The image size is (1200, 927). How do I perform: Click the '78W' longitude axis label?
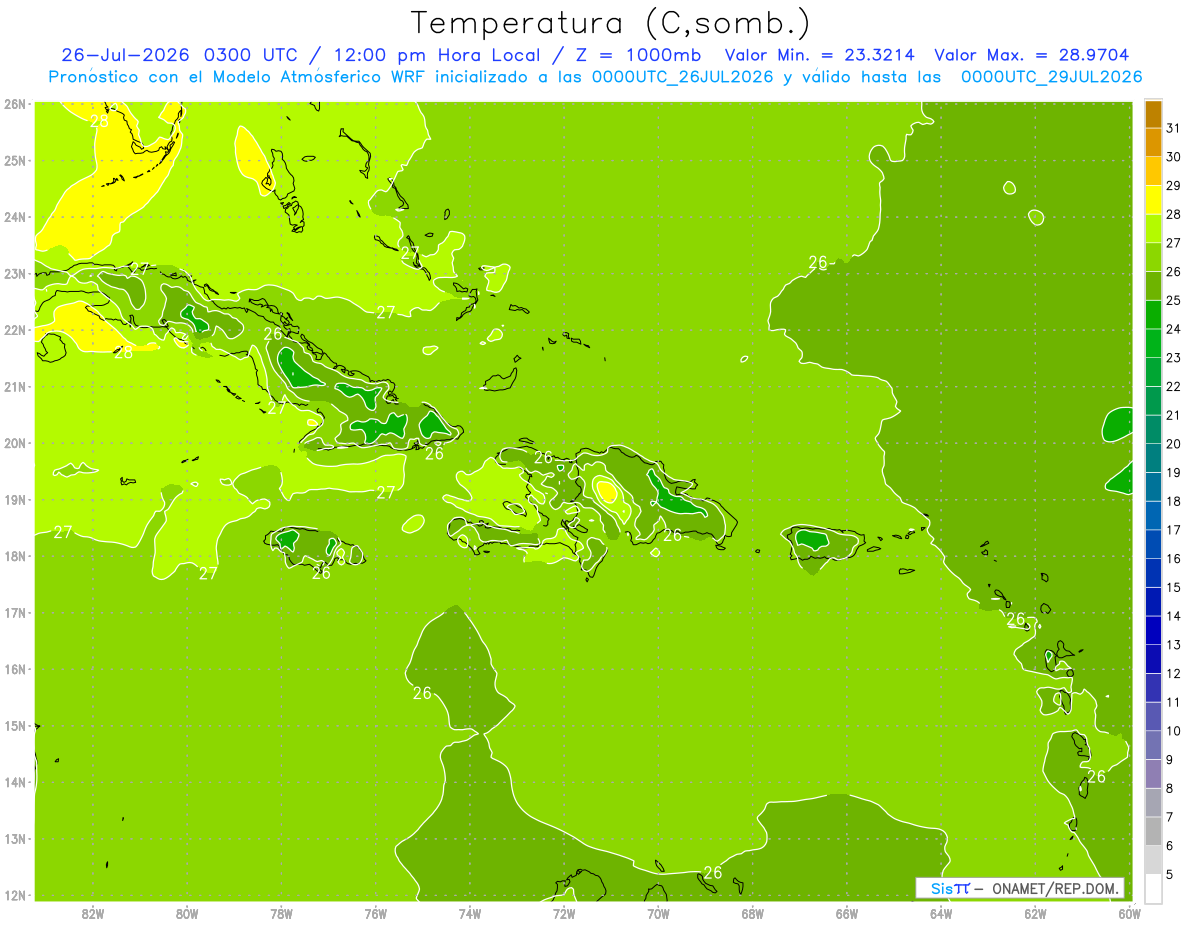[x=281, y=913]
